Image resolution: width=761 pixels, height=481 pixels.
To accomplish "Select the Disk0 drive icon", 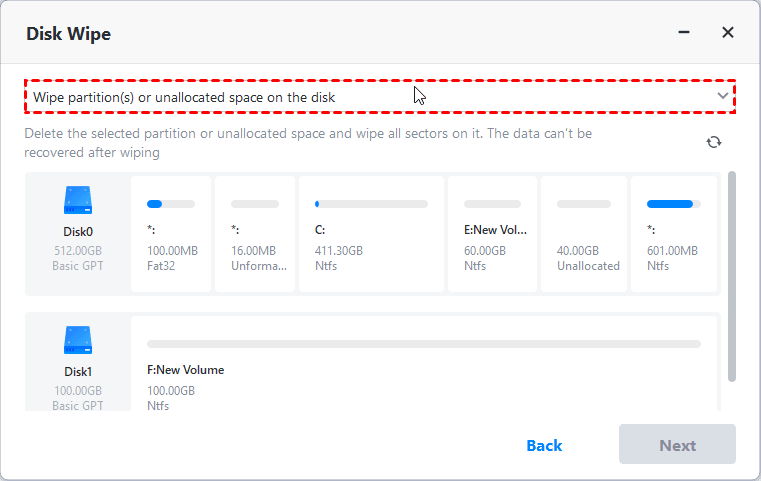I will (78, 200).
